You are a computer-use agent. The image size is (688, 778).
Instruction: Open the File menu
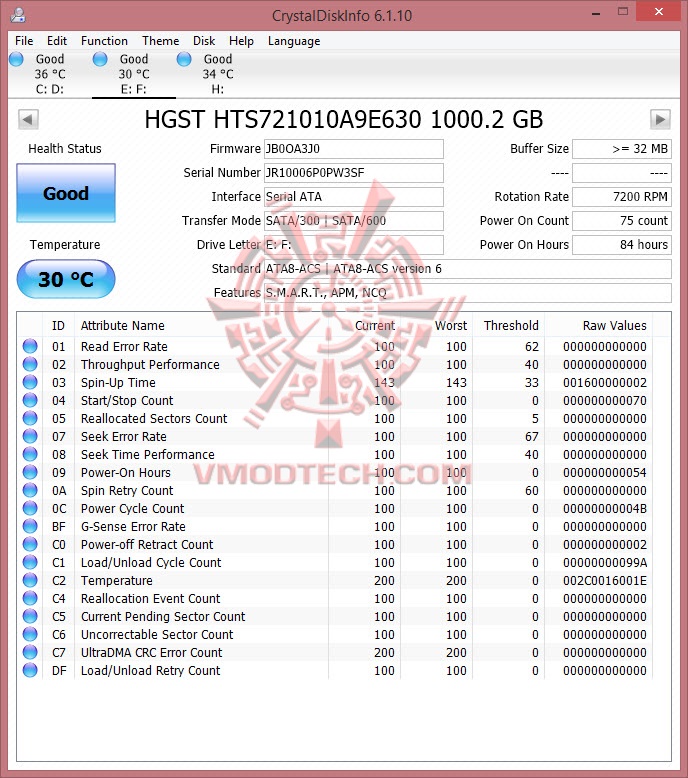[24, 41]
